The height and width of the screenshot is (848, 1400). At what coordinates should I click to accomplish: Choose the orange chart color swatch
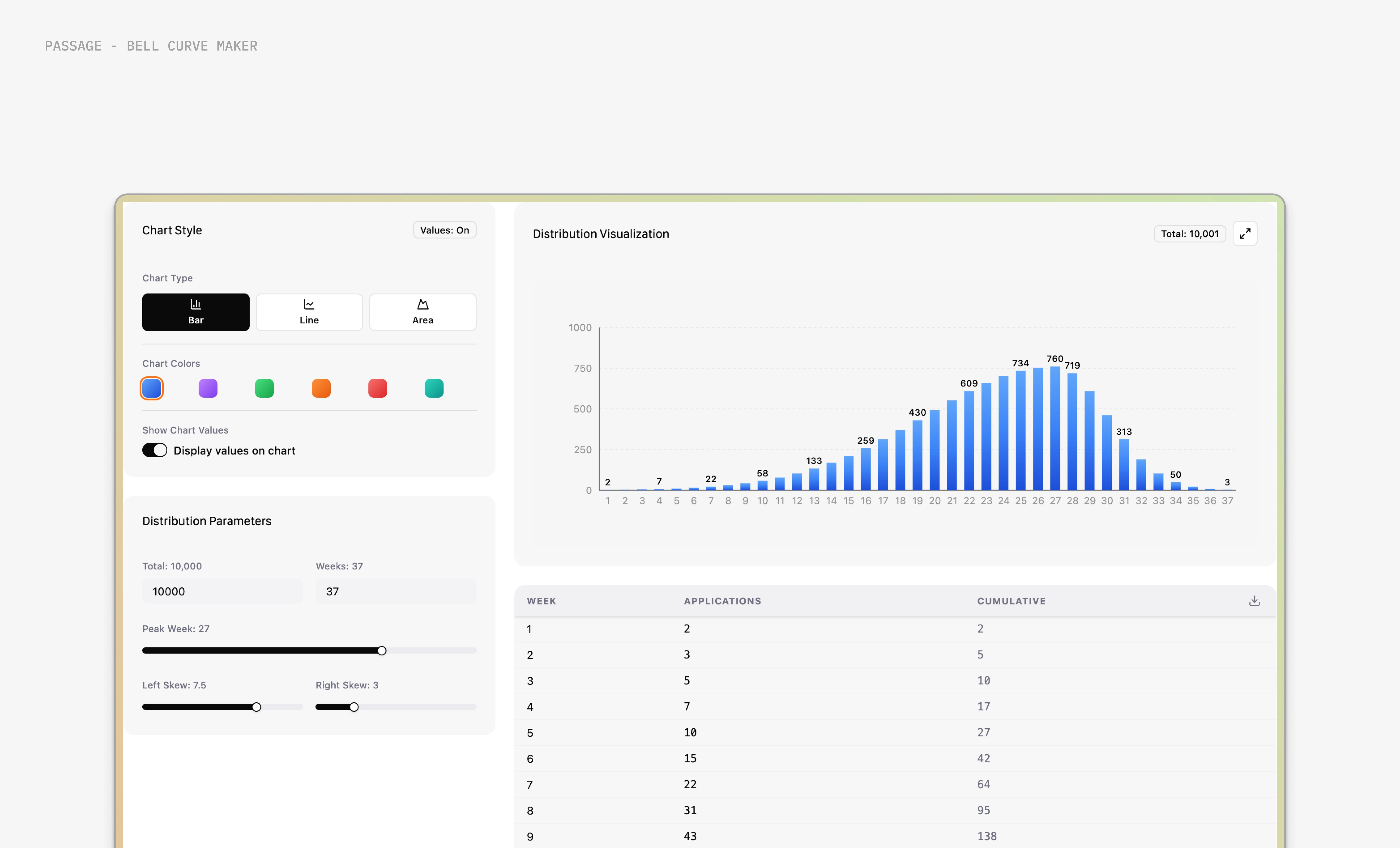pos(321,388)
